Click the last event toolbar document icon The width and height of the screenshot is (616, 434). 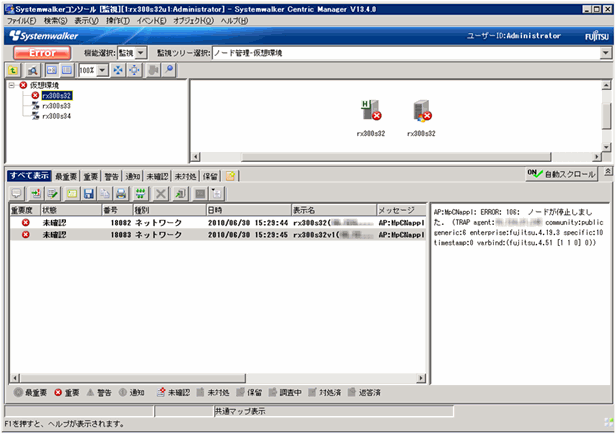point(216,193)
